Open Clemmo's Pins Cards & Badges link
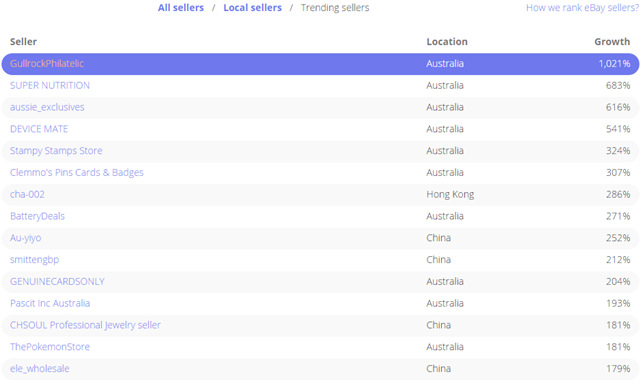The height and width of the screenshot is (380, 640). click(x=77, y=173)
